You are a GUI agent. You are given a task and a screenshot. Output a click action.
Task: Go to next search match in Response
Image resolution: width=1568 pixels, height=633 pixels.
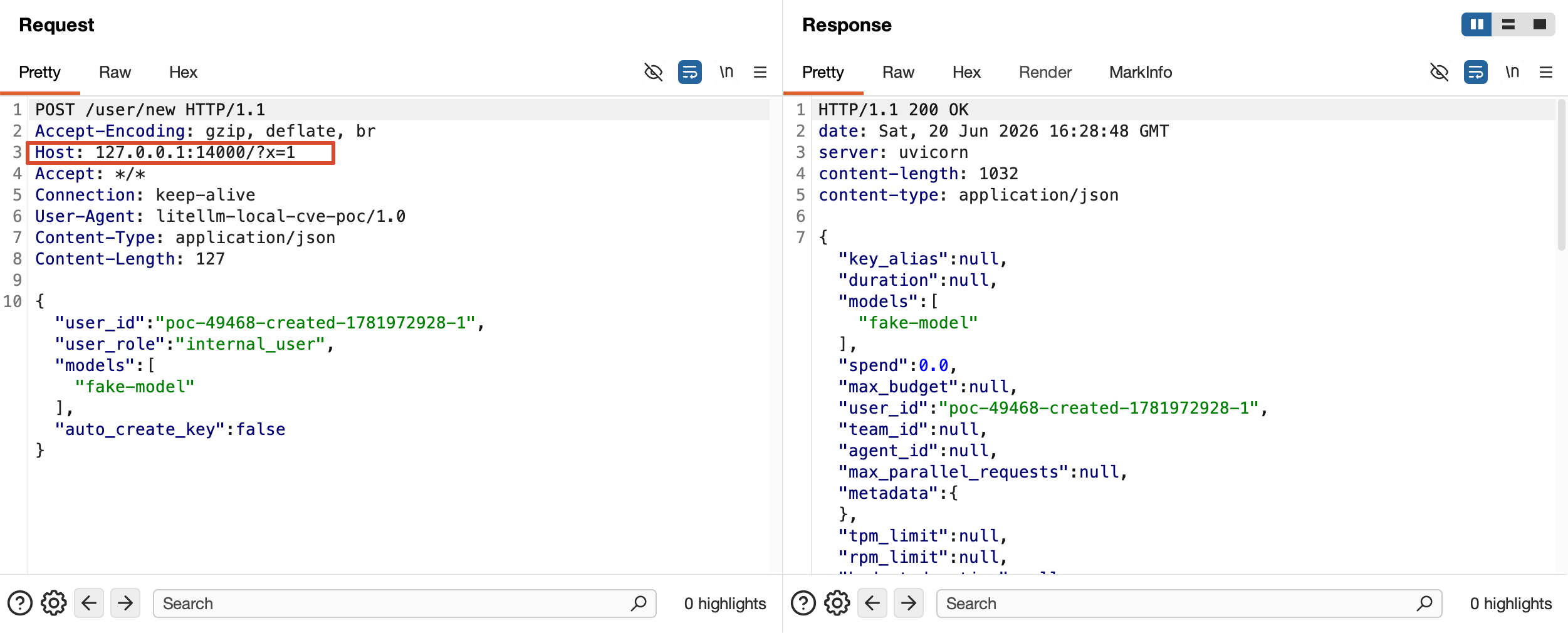click(x=909, y=604)
